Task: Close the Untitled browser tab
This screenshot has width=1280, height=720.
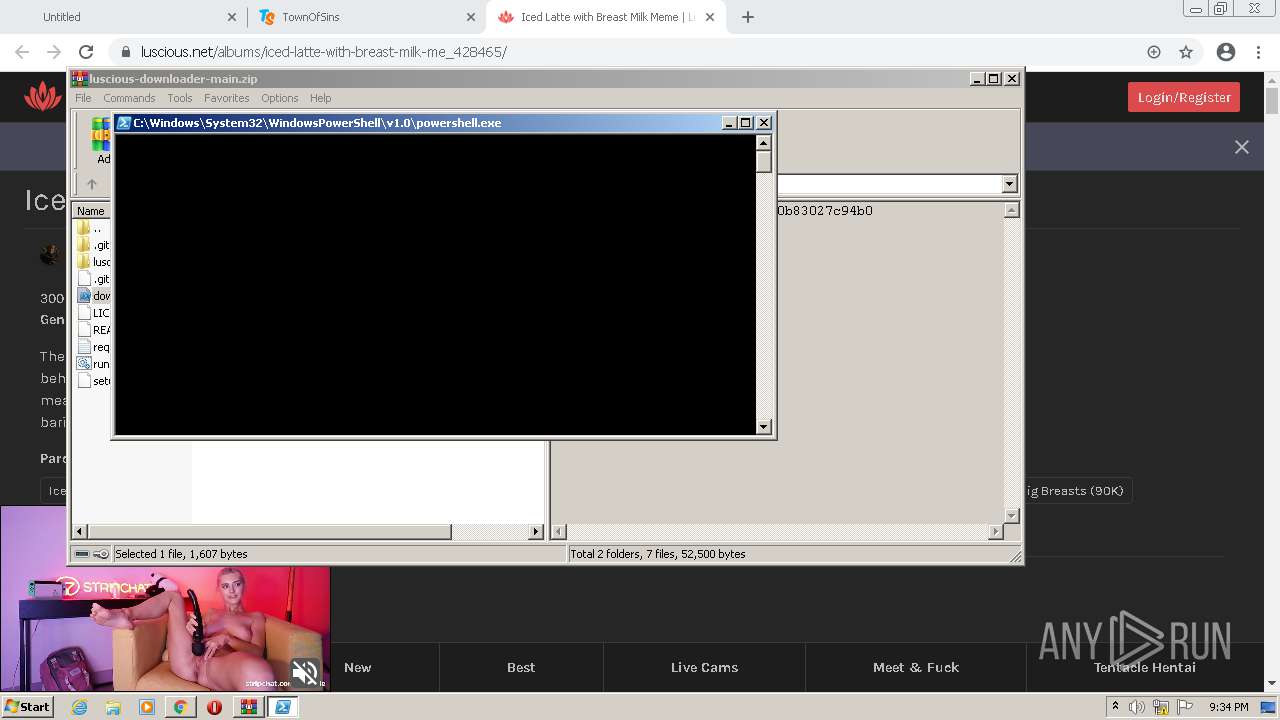Action: pos(232,17)
